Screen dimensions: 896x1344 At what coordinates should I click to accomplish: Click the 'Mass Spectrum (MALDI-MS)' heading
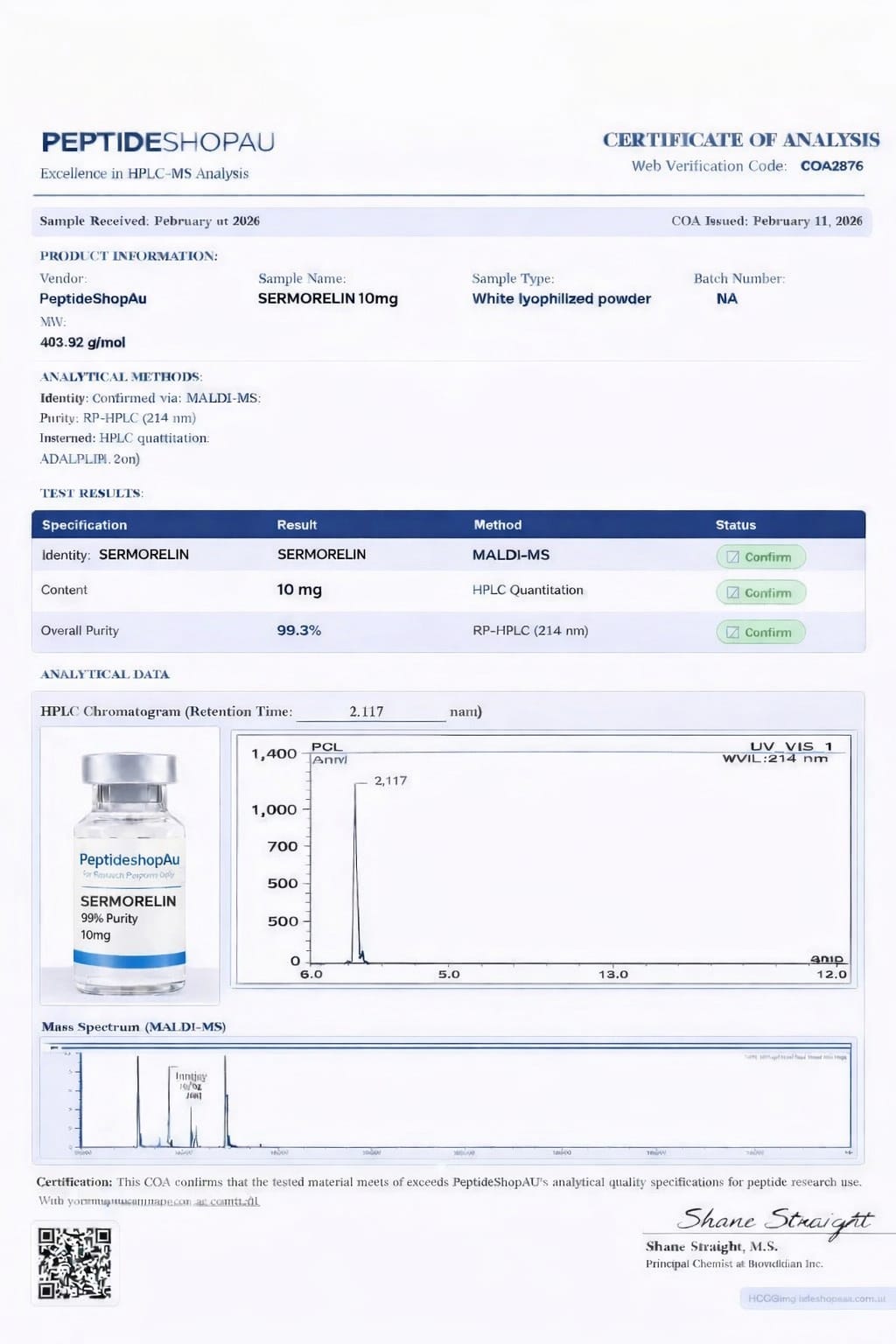(x=134, y=1026)
